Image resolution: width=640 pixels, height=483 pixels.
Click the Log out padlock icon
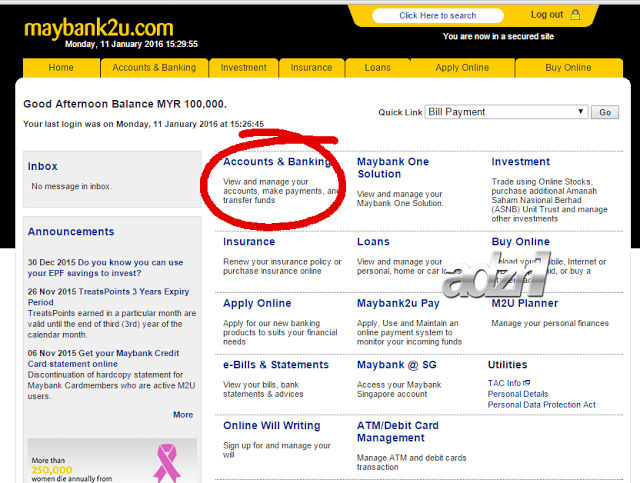click(575, 15)
